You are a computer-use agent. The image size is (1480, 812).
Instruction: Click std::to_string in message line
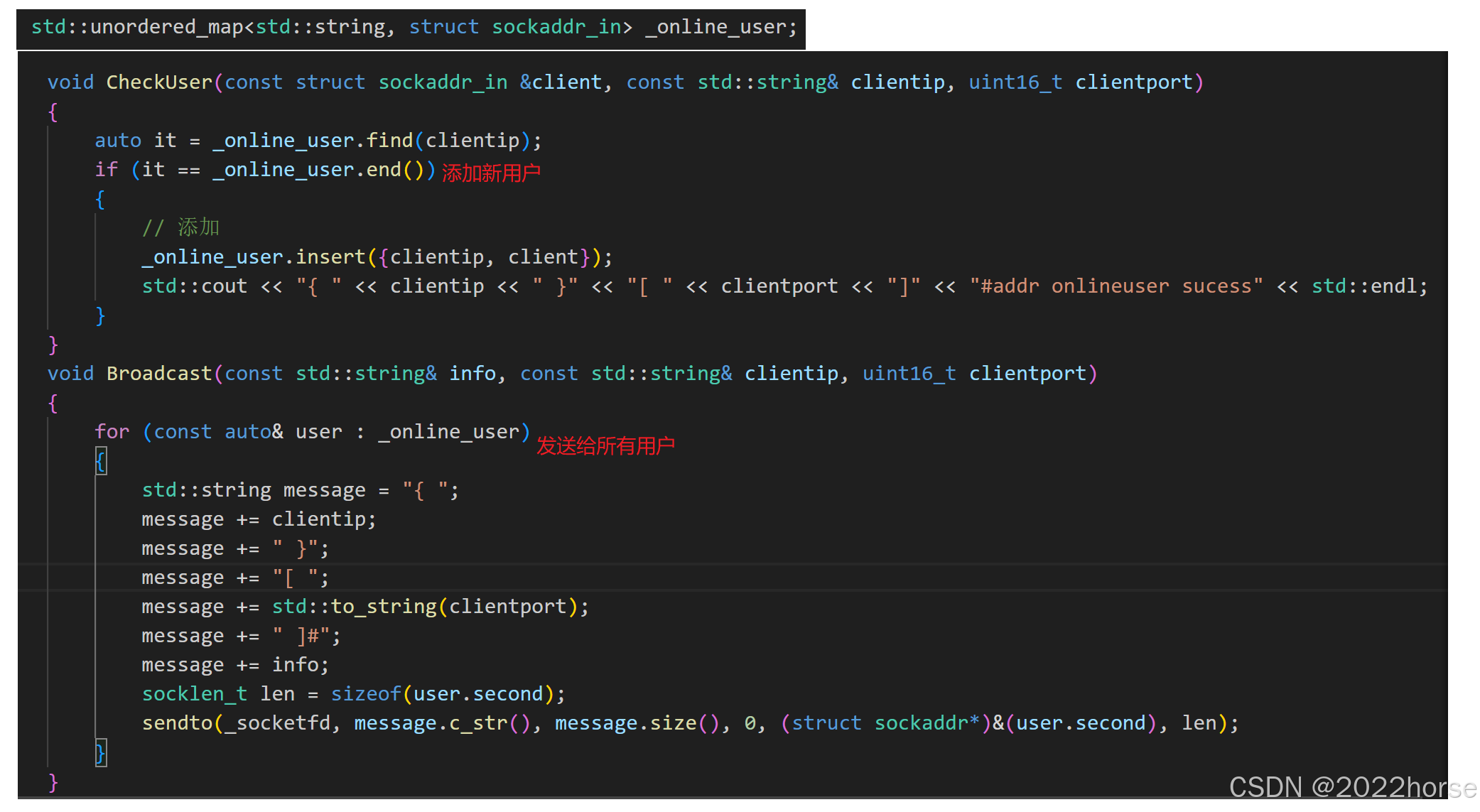[355, 607]
